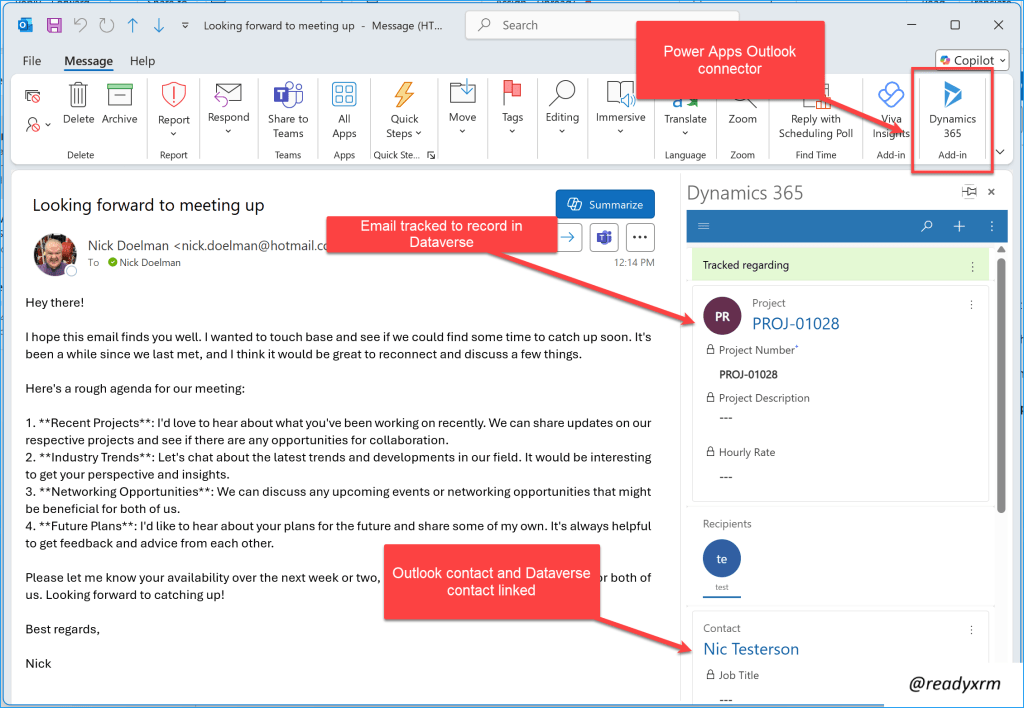Delete the current email
The image size is (1024, 708).
78,105
